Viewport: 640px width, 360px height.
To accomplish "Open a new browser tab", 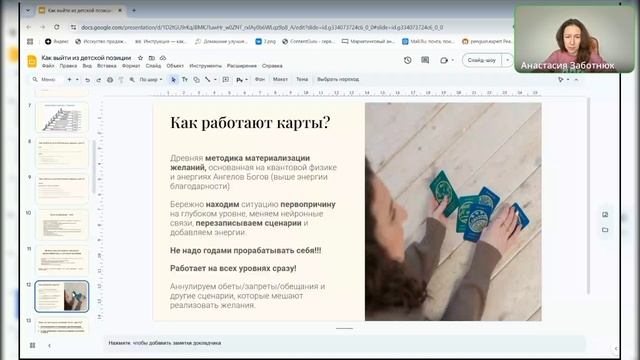I will coord(134,10).
